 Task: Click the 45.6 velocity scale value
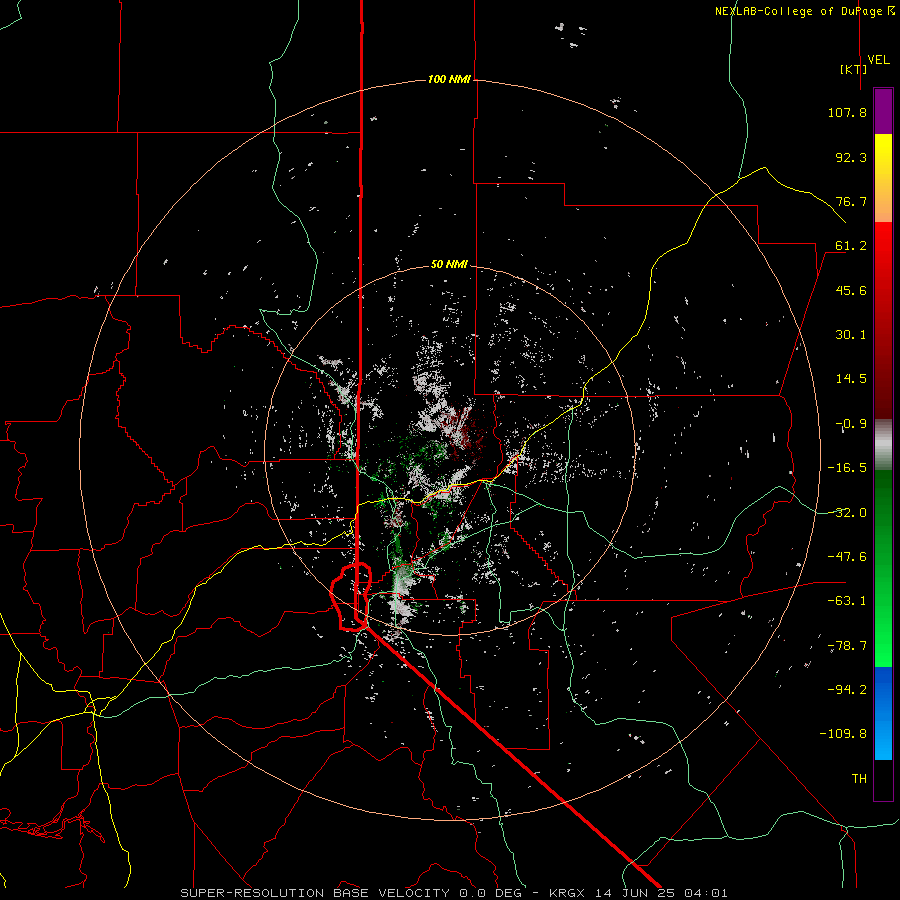pos(851,290)
